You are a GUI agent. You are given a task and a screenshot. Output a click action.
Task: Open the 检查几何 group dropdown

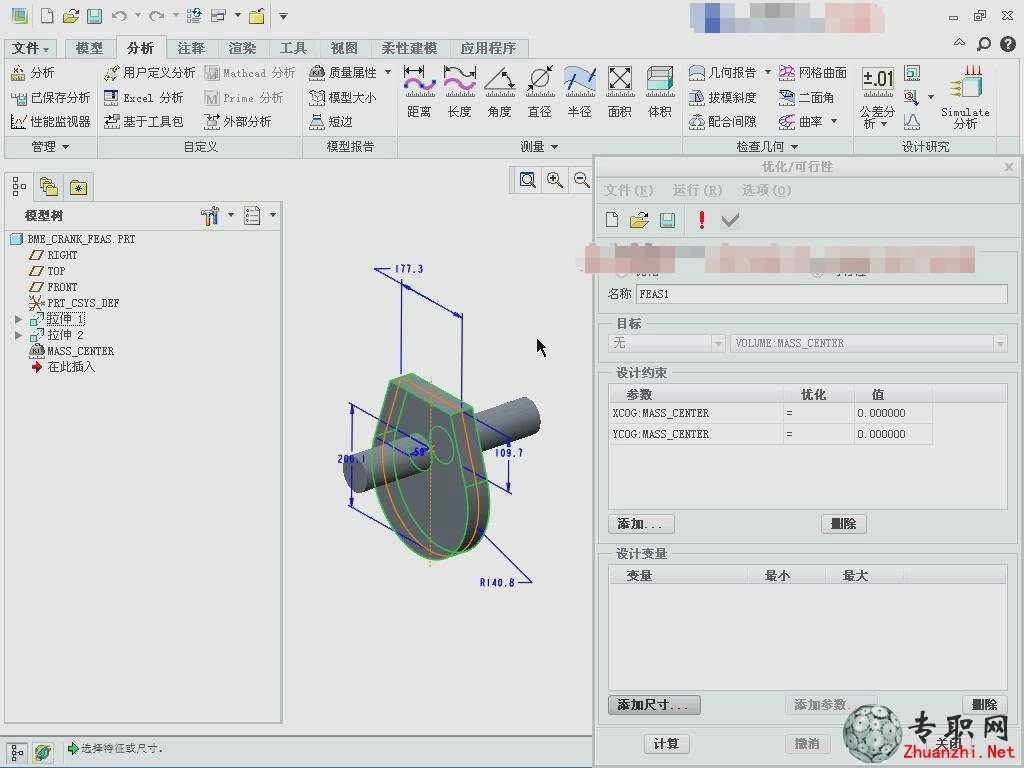point(767,147)
